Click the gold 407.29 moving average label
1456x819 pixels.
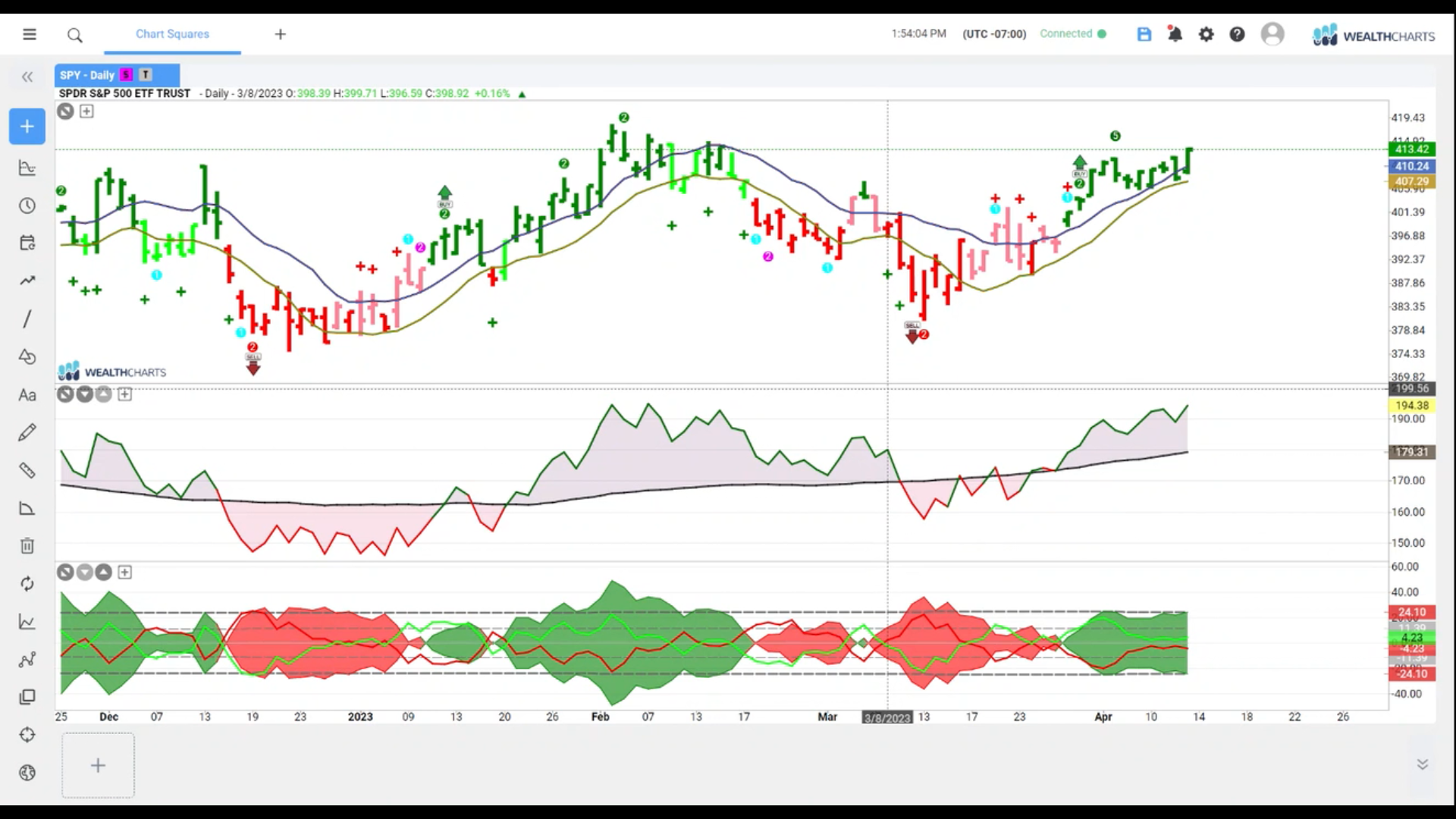pos(1411,181)
